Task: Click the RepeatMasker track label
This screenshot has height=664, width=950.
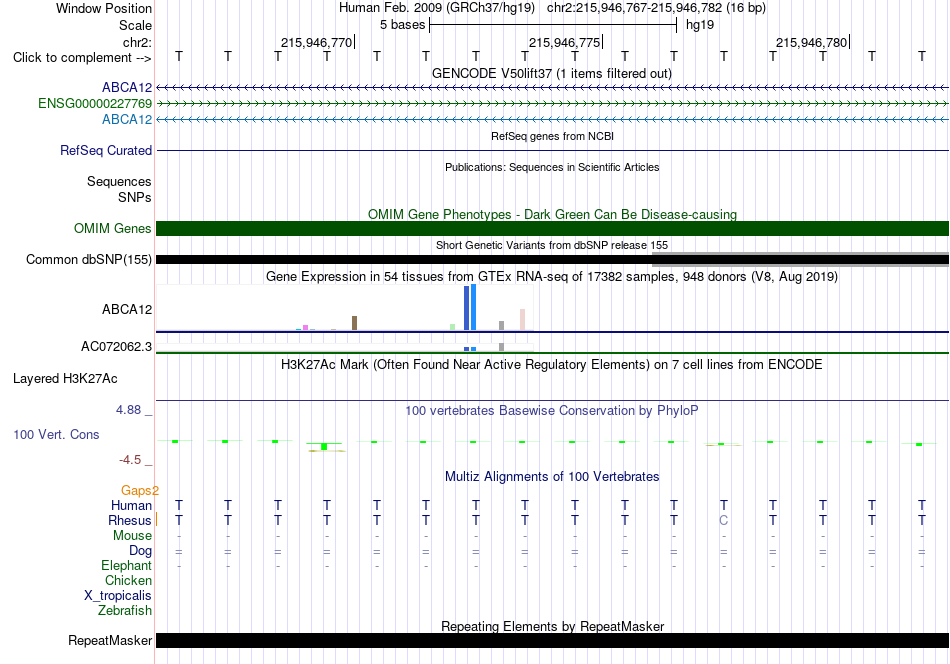Action: coord(110,640)
